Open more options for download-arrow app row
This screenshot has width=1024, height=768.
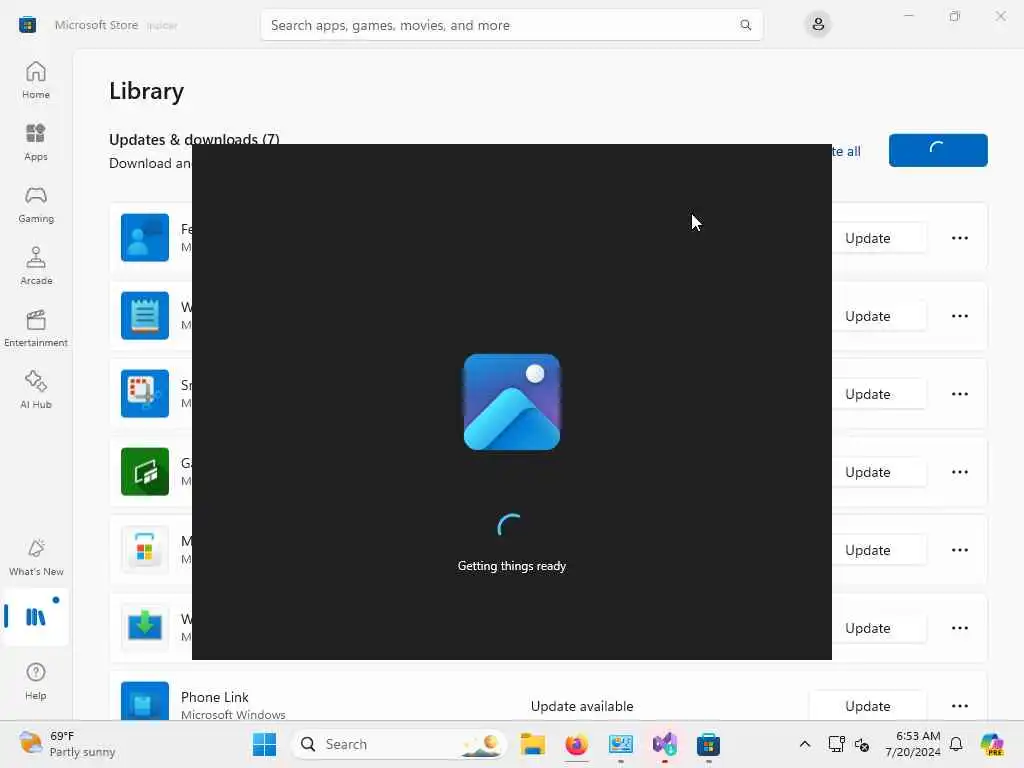[x=959, y=628]
